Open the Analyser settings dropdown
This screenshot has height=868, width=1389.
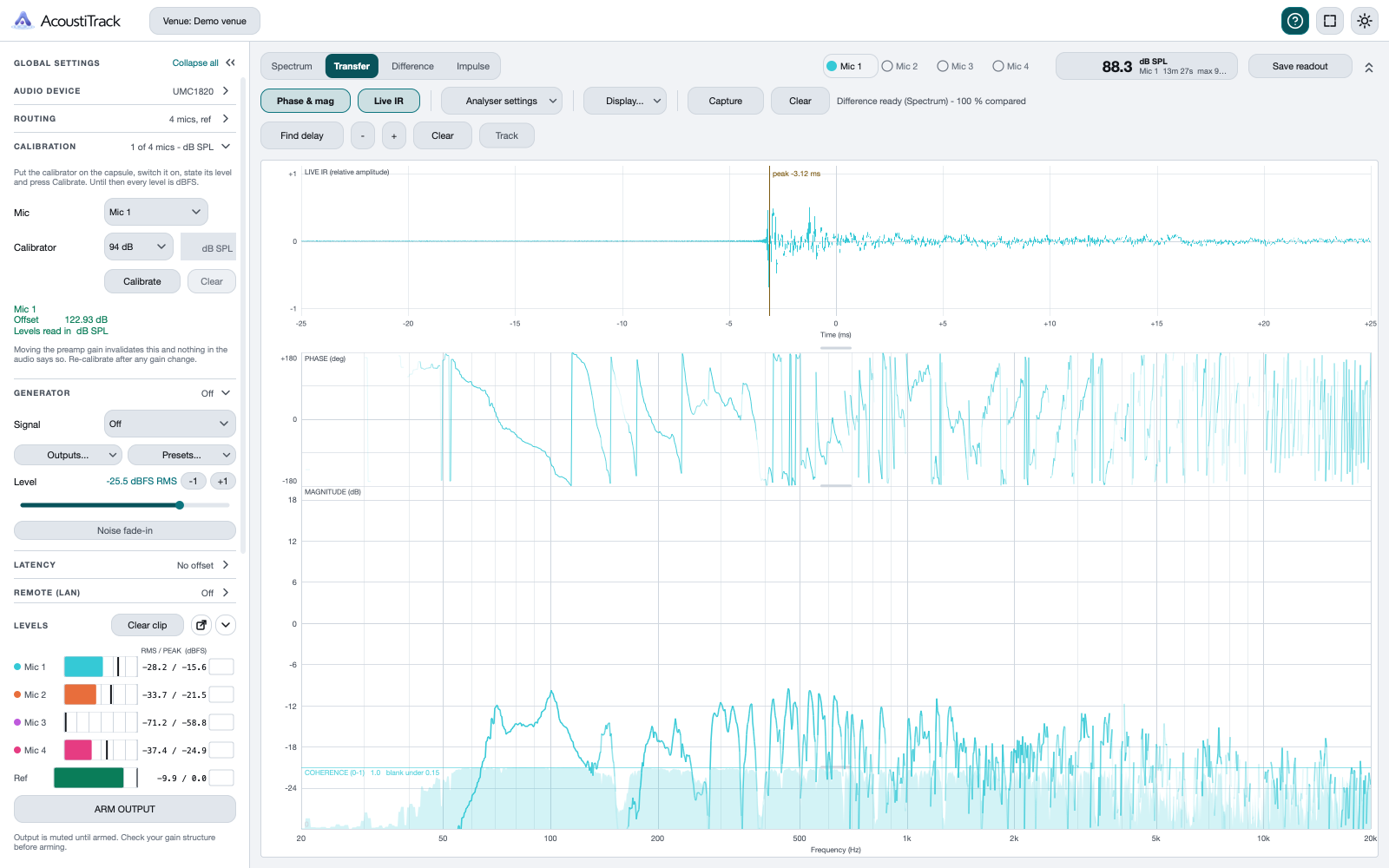[502, 101]
